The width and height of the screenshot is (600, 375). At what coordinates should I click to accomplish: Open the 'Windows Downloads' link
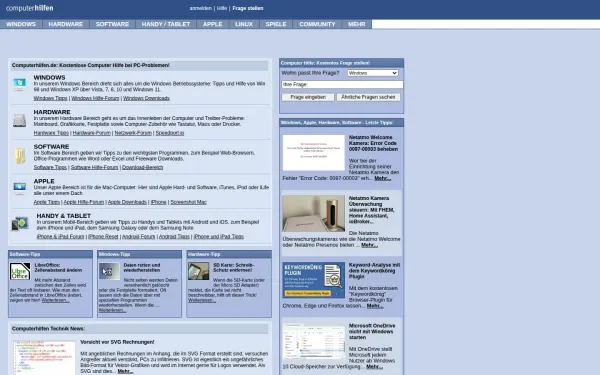[x=146, y=98]
